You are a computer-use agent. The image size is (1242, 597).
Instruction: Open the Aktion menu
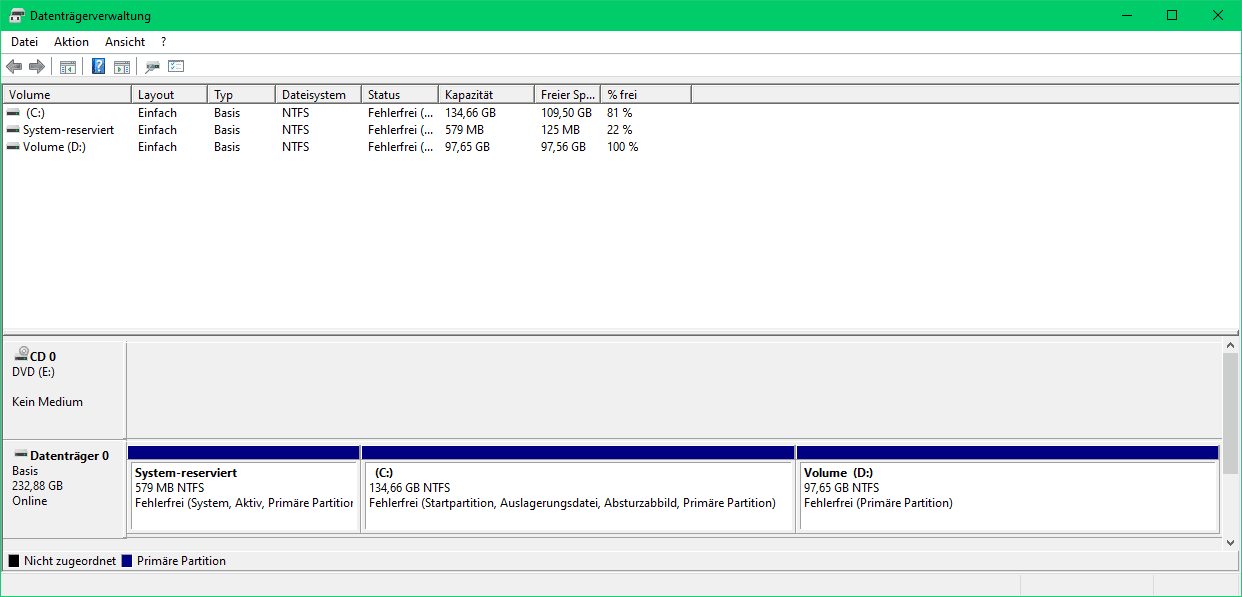(x=71, y=42)
